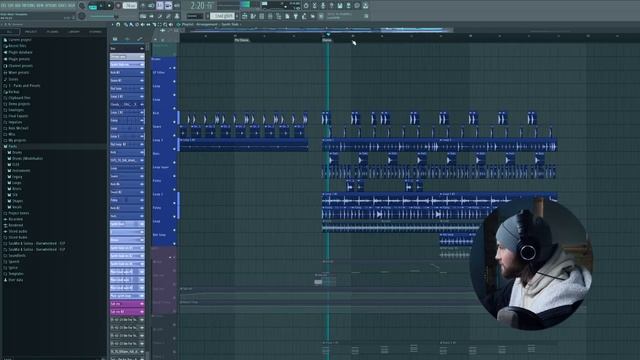Click the question mark help icon

pyautogui.click(x=331, y=5)
